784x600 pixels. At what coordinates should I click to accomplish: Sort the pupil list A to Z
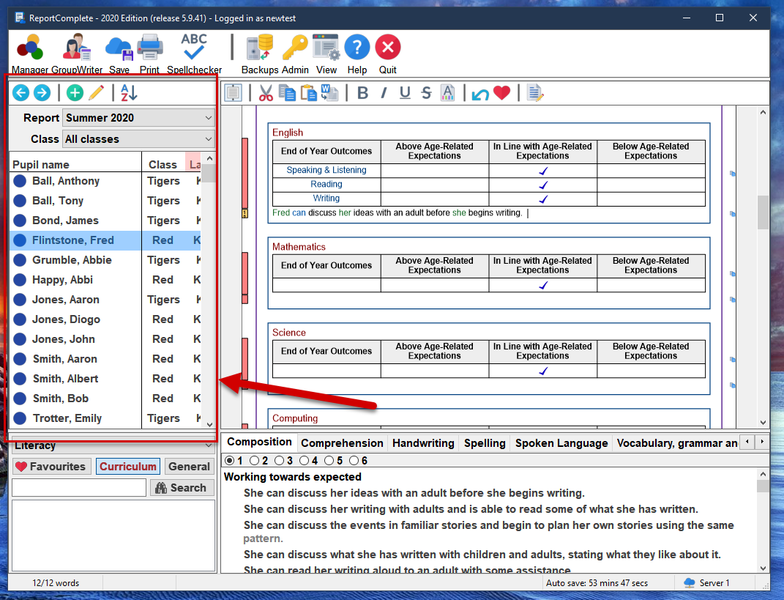[129, 92]
